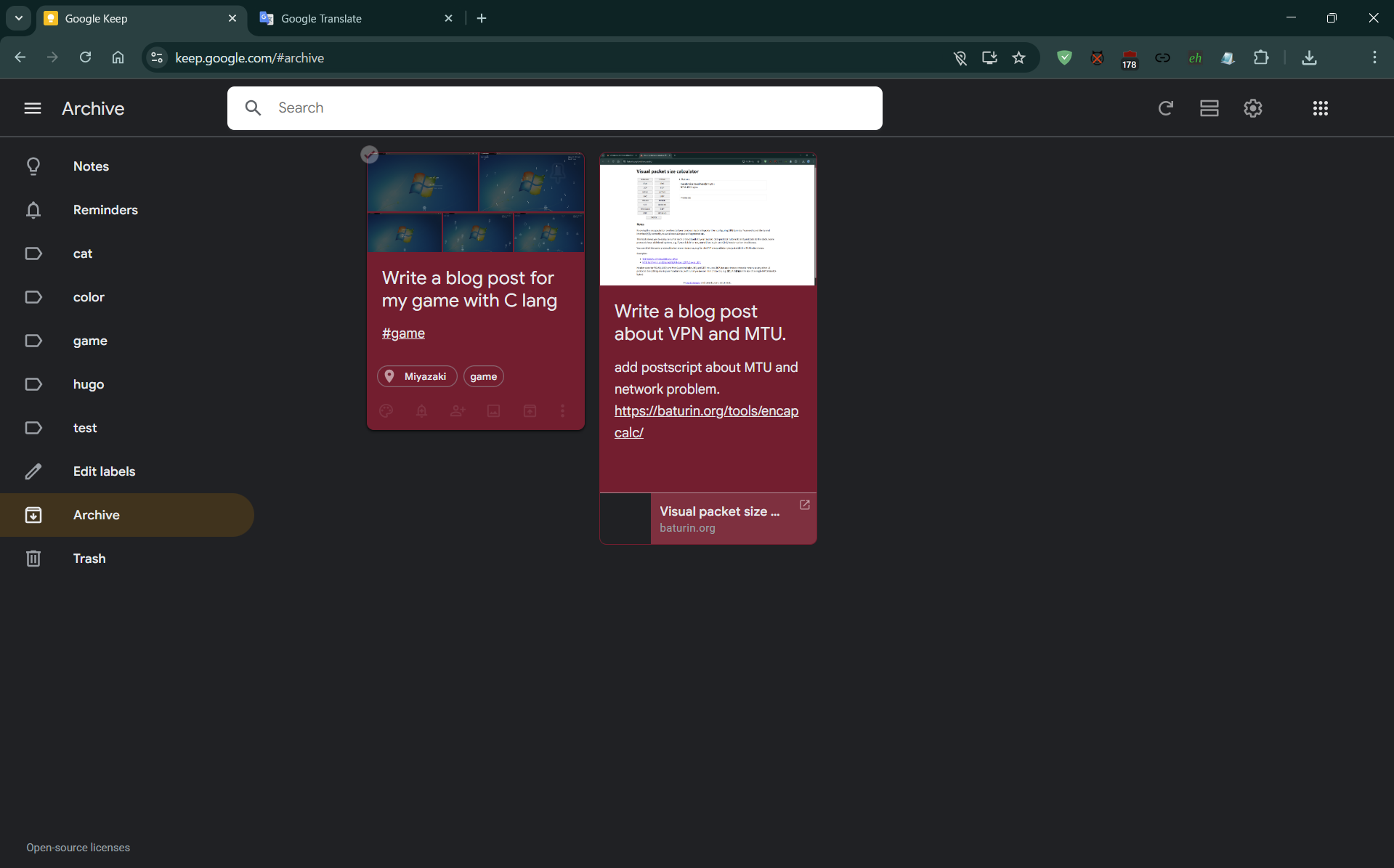Unarchive the game blog note
Screen dimensions: 1394x868
click(x=530, y=411)
